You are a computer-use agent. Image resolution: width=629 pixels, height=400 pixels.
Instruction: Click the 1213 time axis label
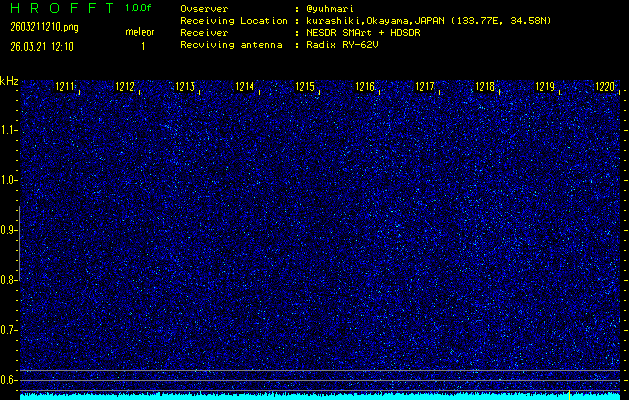point(185,86)
